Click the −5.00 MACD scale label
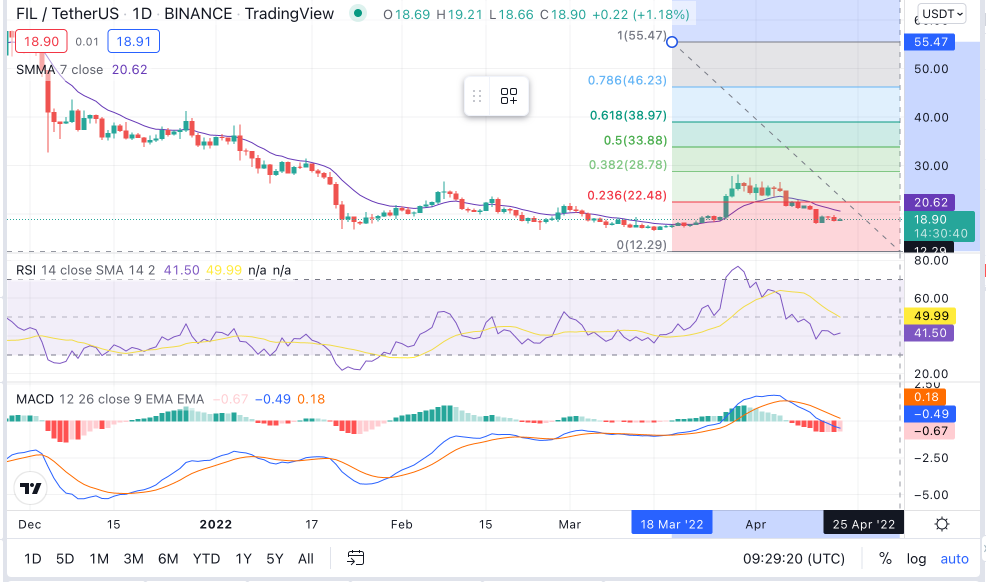 [931, 495]
